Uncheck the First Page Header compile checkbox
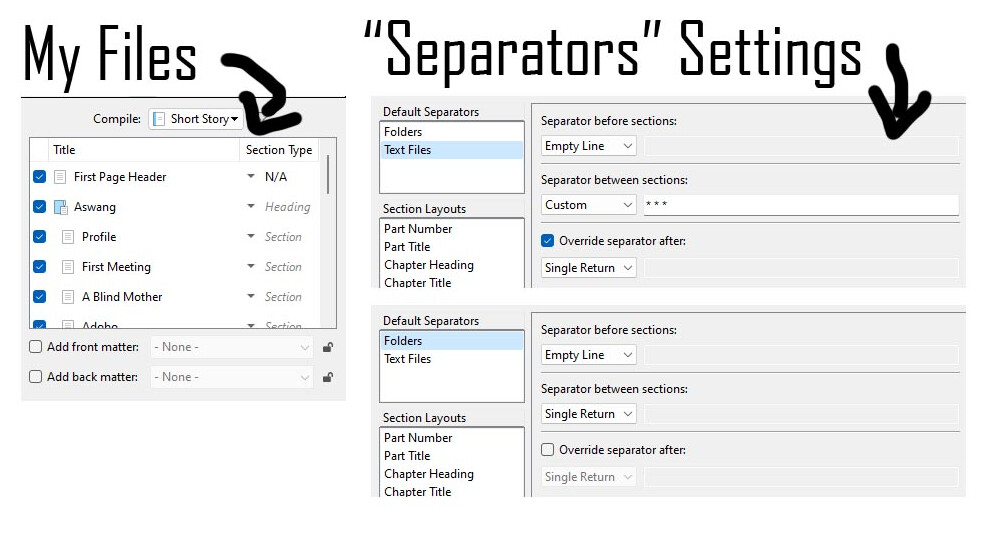The image size is (986, 538). (40, 177)
